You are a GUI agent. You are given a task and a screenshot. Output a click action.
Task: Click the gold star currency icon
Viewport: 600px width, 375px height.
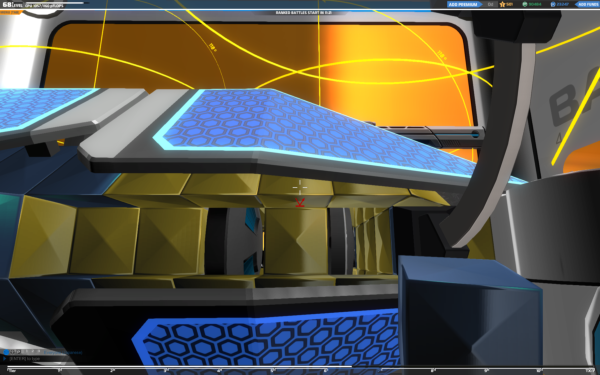tap(502, 4)
